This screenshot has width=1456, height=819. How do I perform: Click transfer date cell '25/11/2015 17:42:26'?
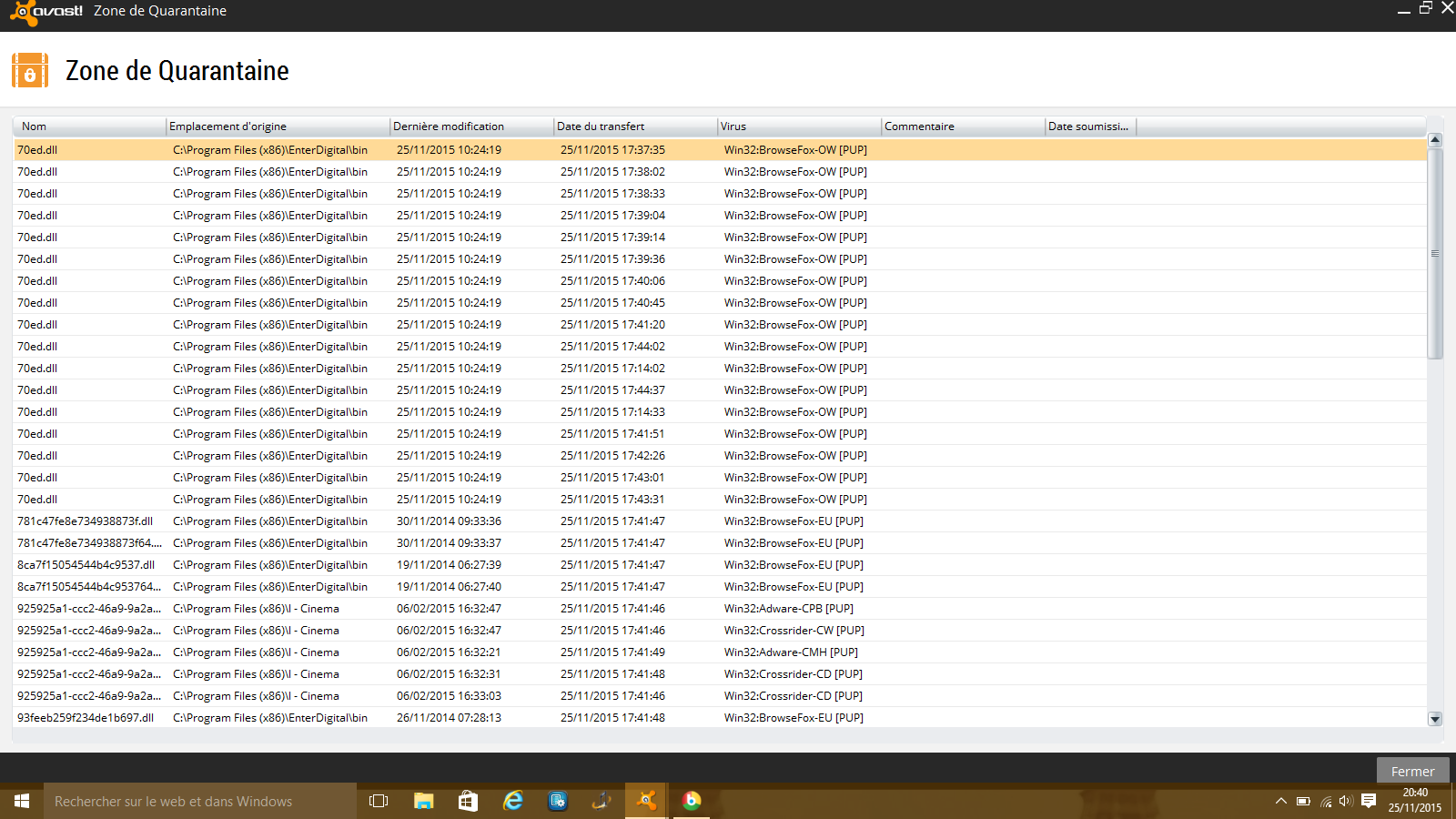[x=612, y=456]
